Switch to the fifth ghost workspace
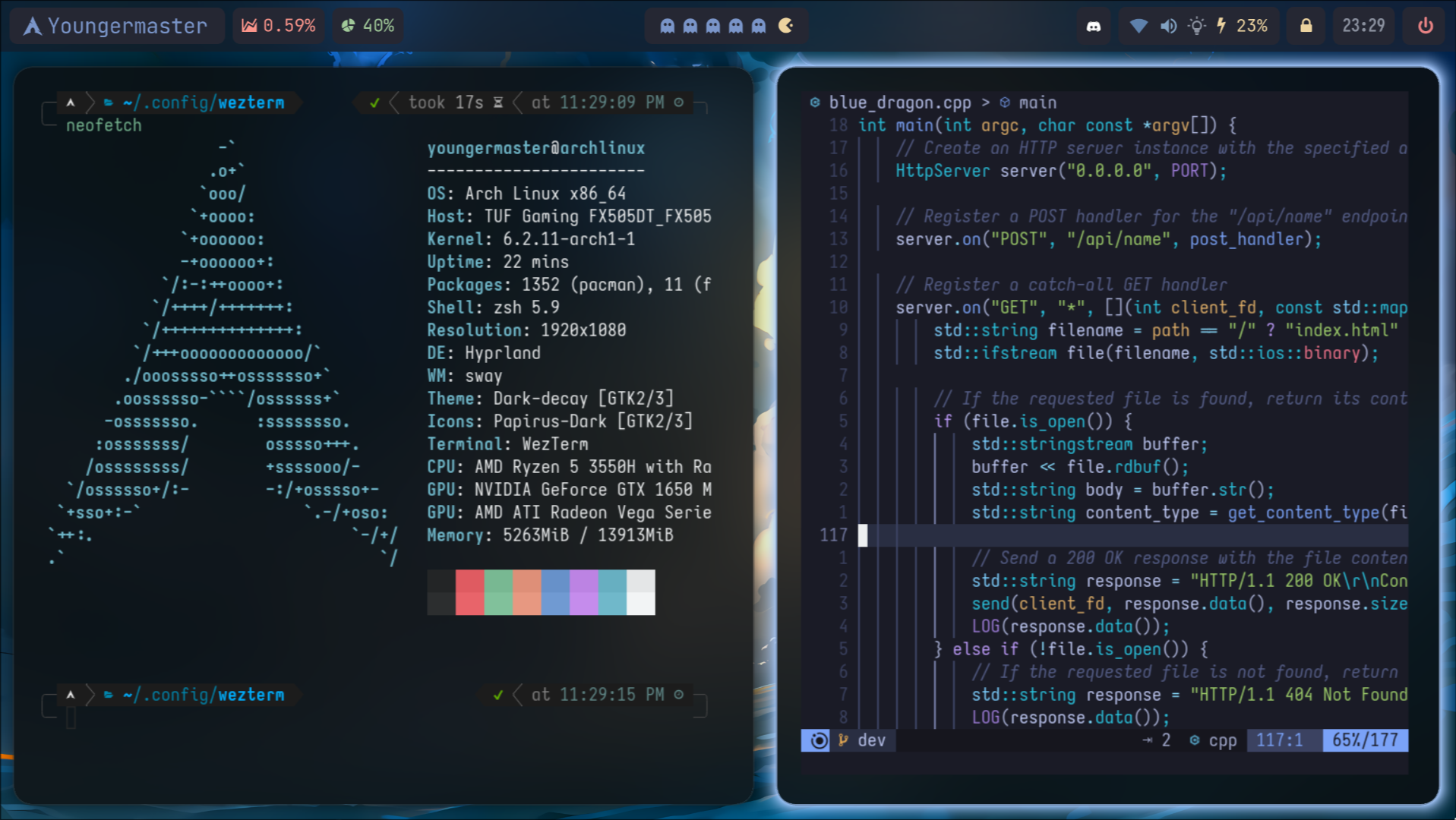1456x820 pixels. click(758, 27)
